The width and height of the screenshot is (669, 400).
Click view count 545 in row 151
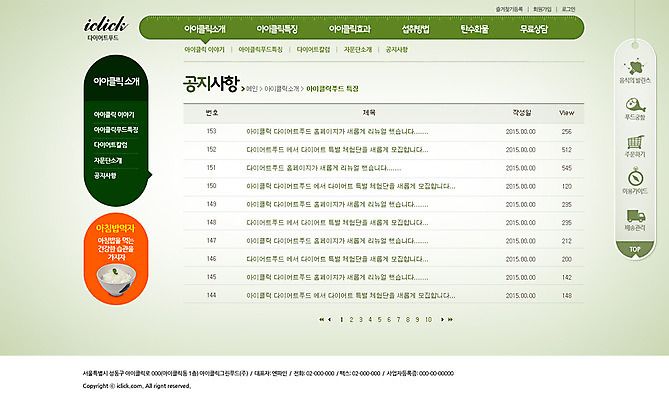567,168
